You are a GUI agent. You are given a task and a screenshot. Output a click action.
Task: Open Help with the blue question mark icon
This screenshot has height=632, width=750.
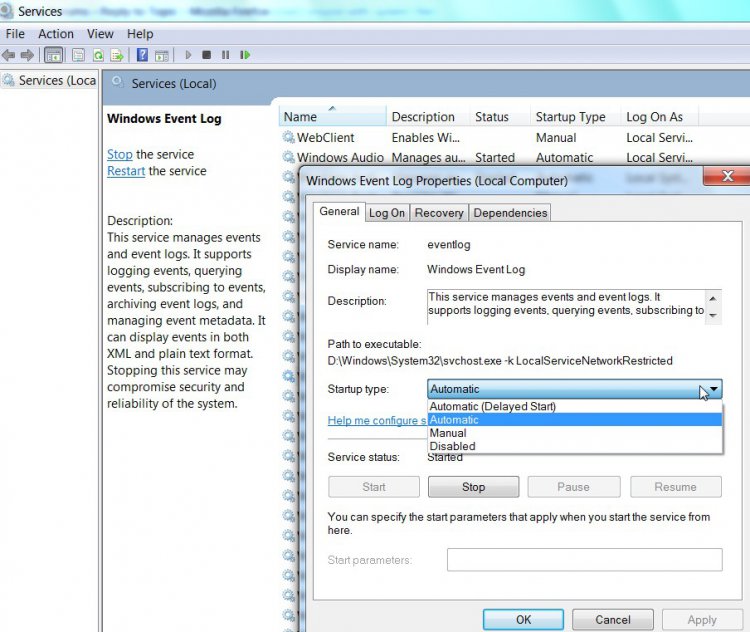tap(142, 55)
